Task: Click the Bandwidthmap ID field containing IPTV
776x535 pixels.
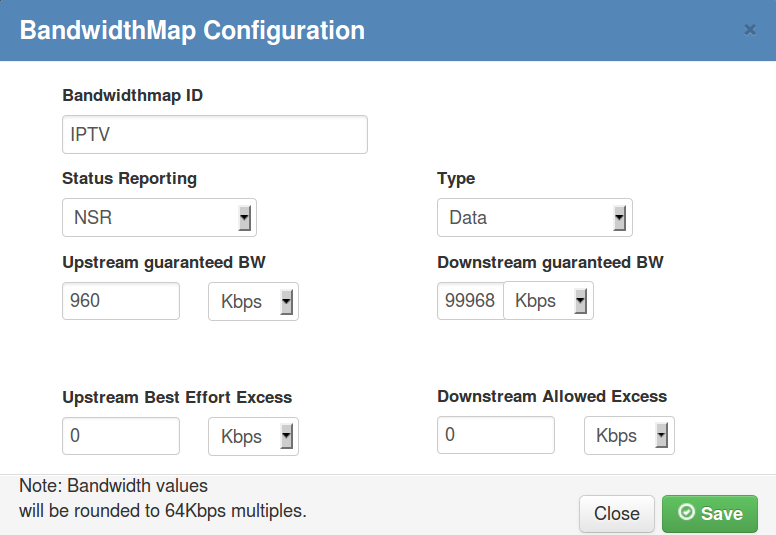Action: point(215,135)
